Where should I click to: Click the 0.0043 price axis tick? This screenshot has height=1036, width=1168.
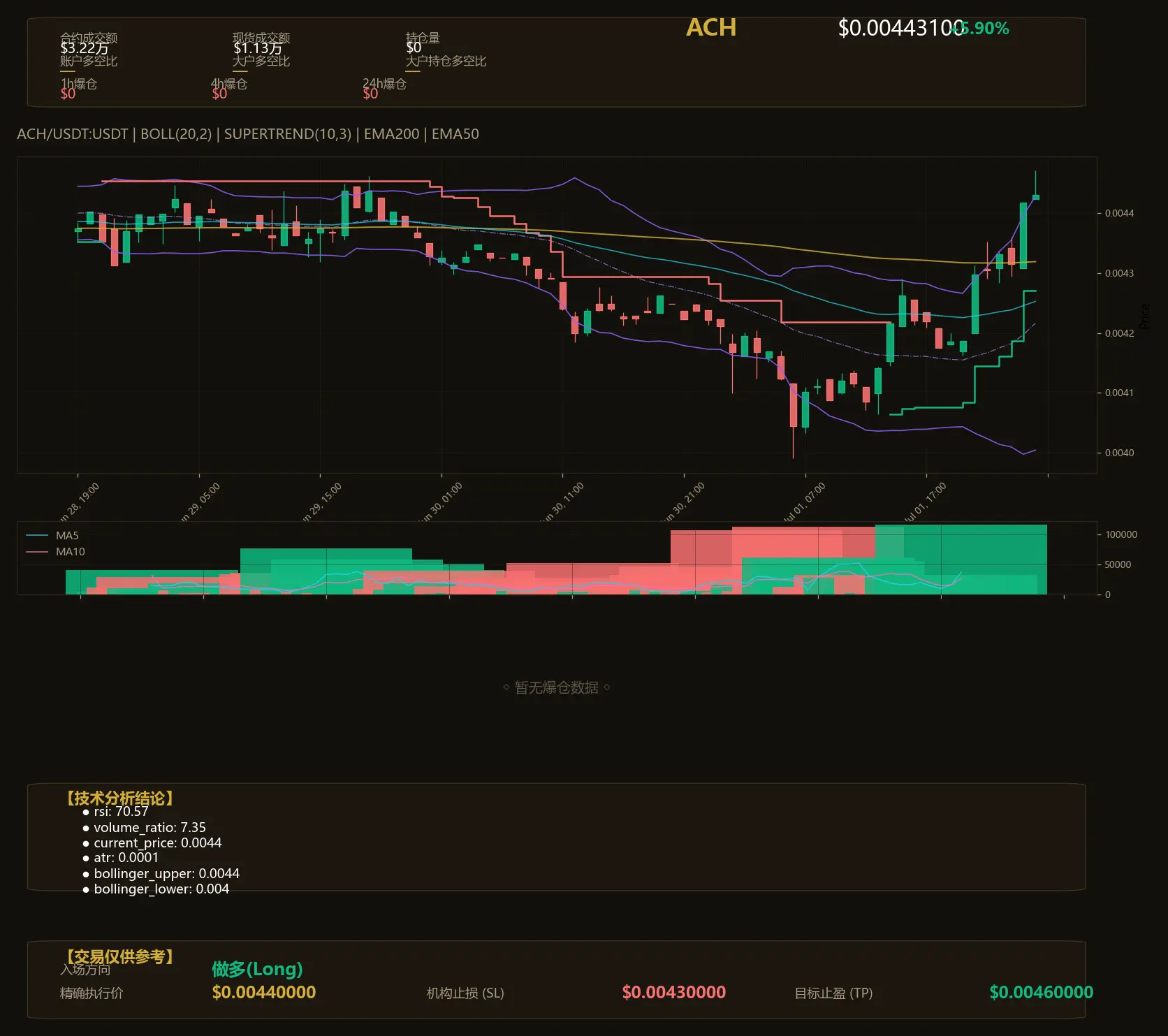1119,273
